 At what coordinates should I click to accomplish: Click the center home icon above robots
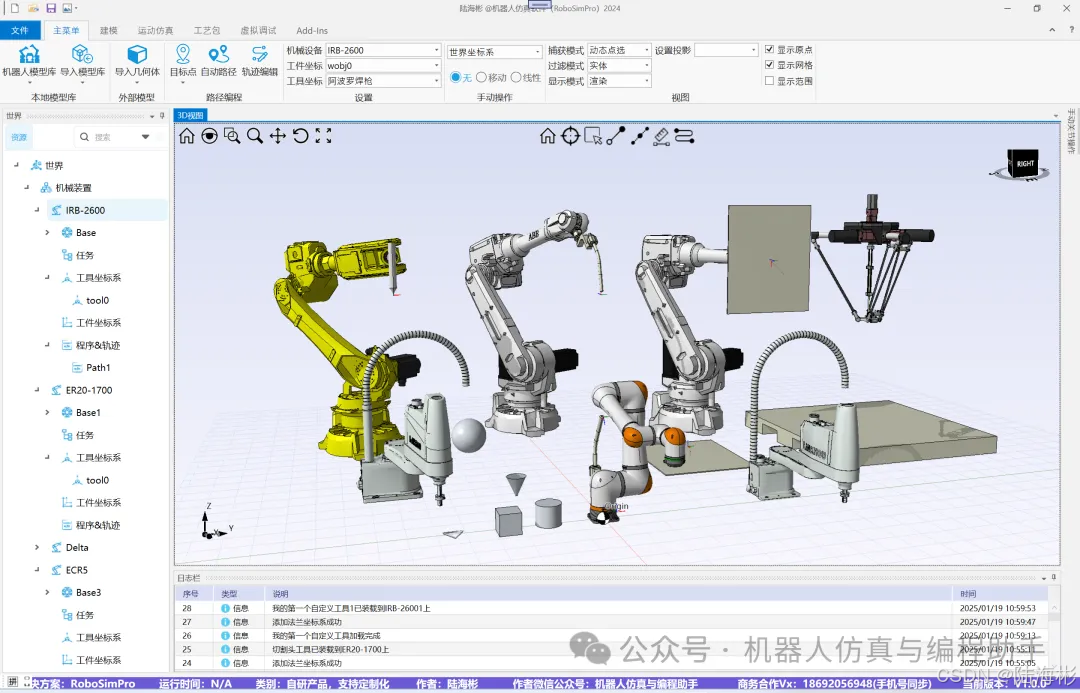pyautogui.click(x=548, y=136)
